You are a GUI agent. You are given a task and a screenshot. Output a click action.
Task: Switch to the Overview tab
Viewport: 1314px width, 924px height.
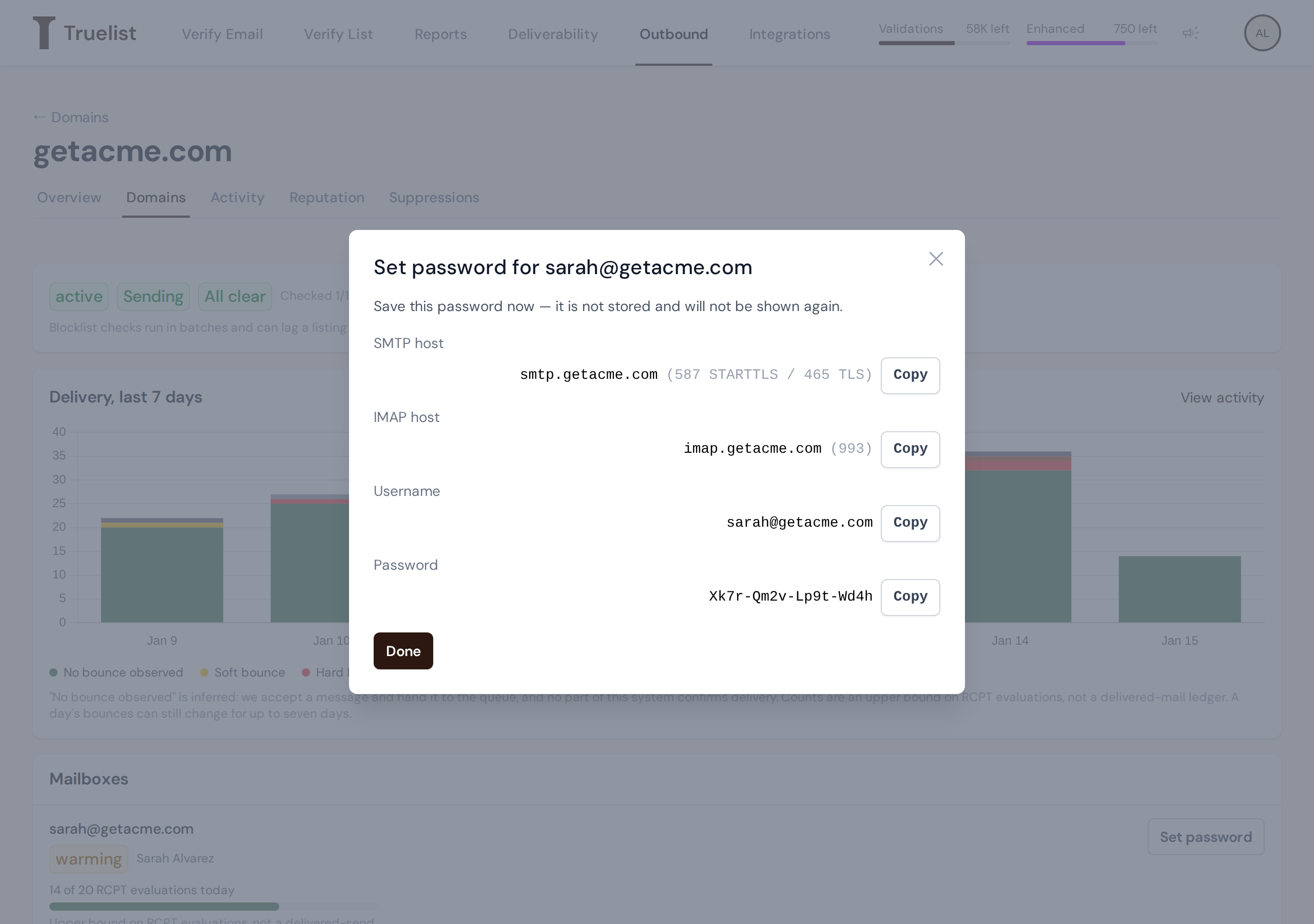[69, 198]
